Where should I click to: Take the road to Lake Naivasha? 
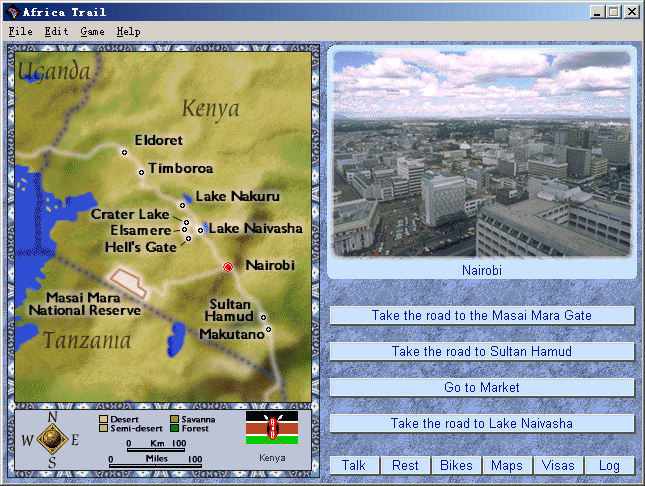coord(482,423)
